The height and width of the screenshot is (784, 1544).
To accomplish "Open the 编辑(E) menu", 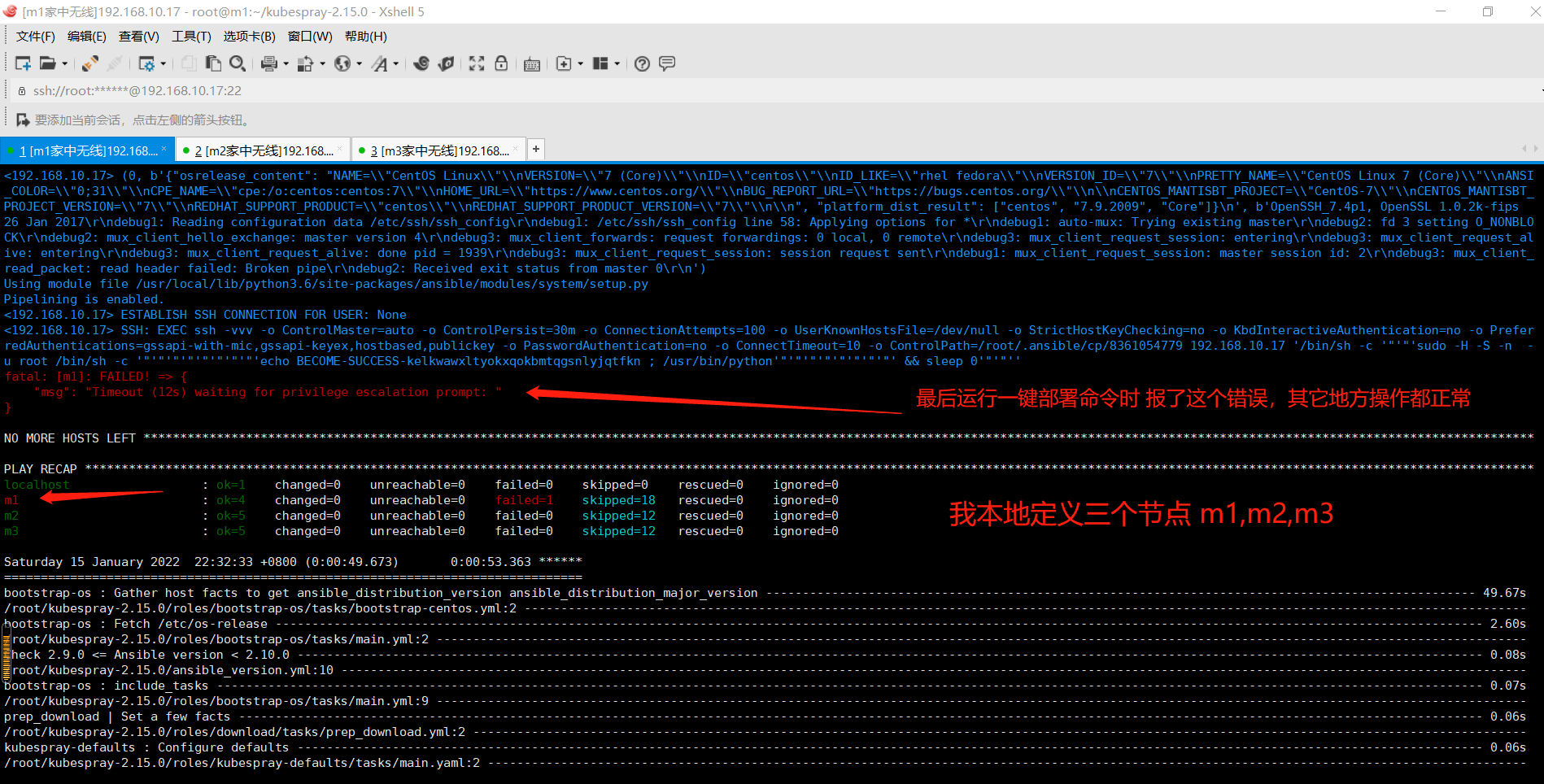I will tap(87, 37).
